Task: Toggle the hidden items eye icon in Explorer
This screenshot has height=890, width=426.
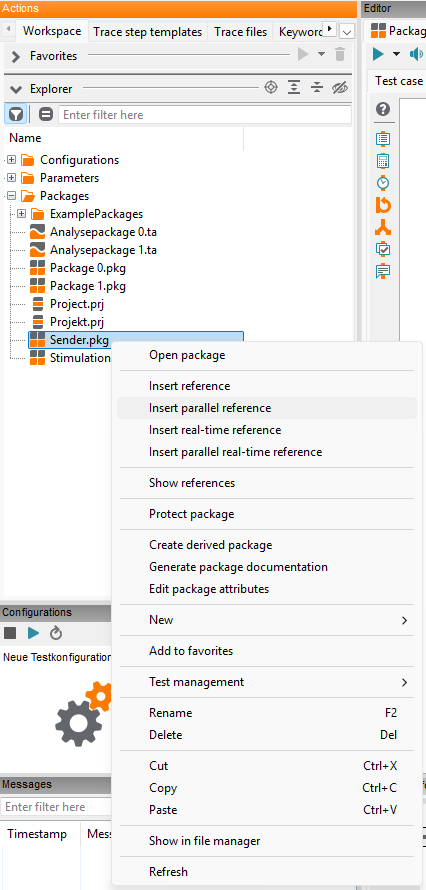Action: click(339, 87)
